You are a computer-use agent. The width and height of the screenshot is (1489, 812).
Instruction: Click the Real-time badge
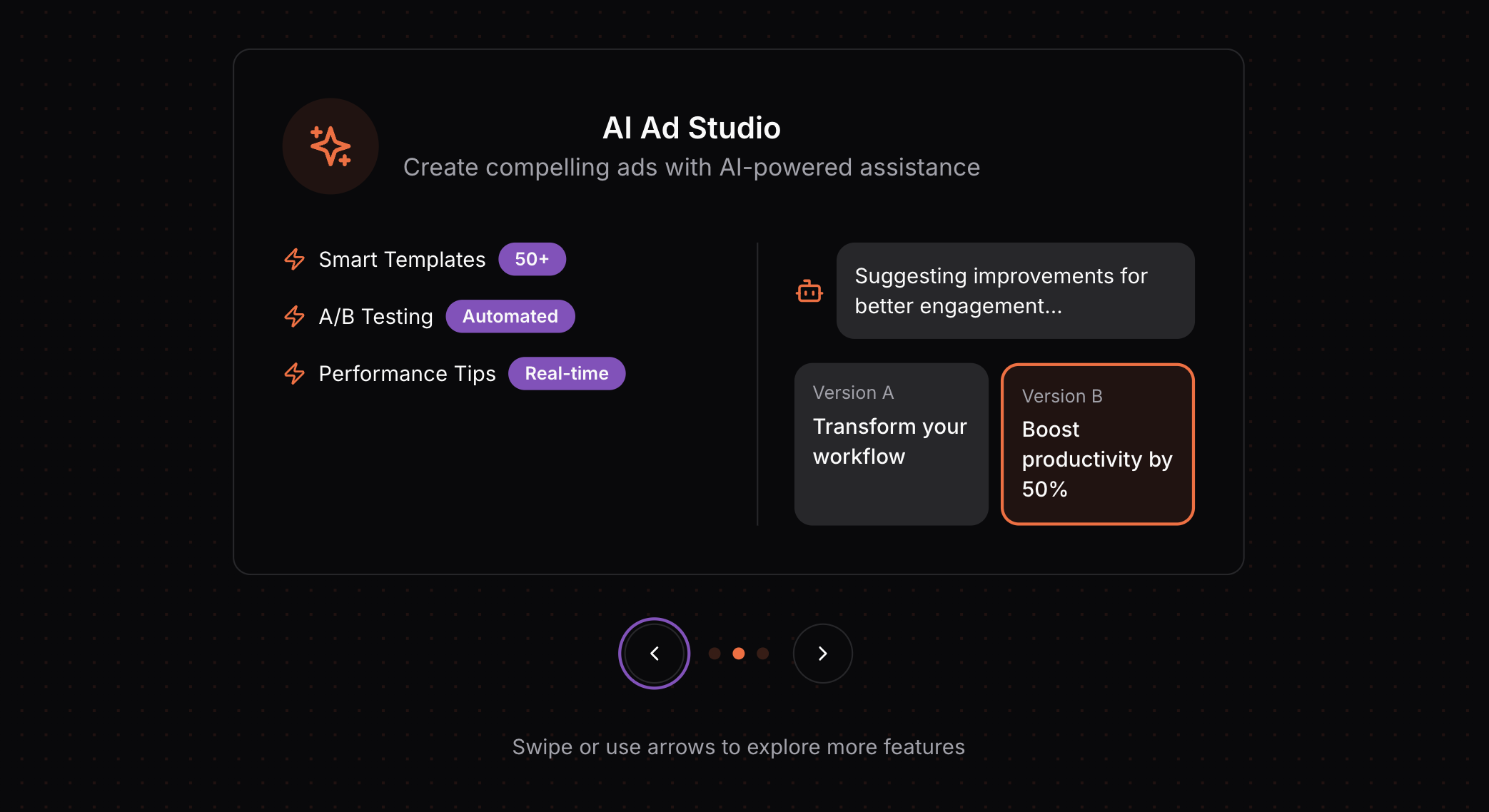click(x=566, y=373)
